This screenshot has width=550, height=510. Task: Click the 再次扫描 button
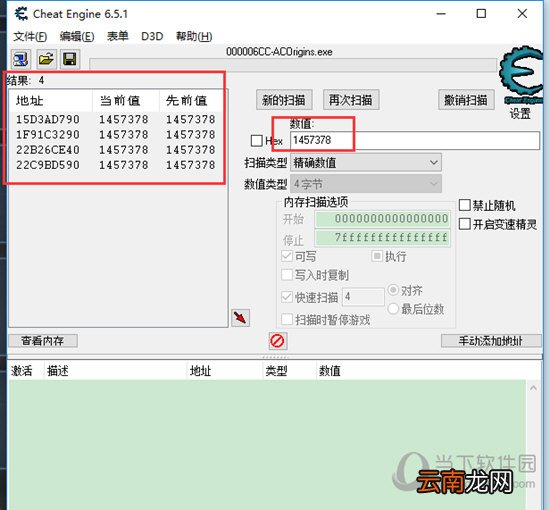(x=351, y=100)
